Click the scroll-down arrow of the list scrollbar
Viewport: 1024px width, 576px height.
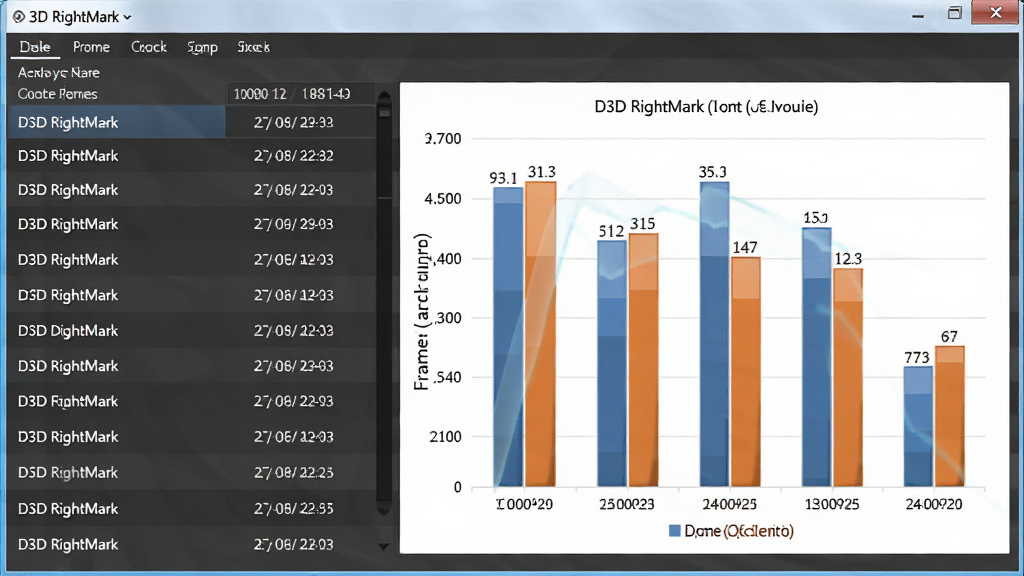[x=384, y=547]
